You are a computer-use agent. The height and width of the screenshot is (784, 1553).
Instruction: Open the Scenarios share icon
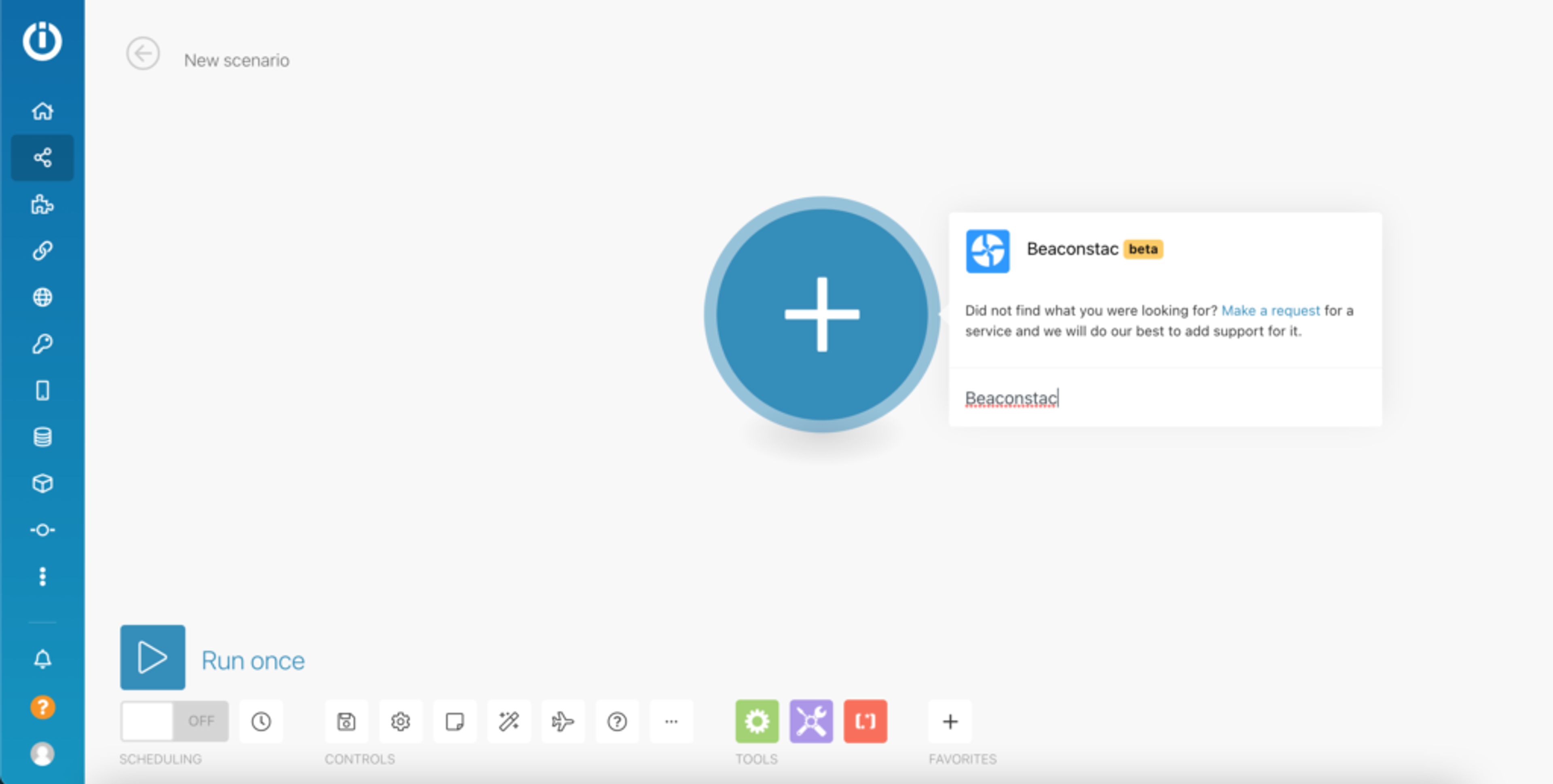click(42, 158)
